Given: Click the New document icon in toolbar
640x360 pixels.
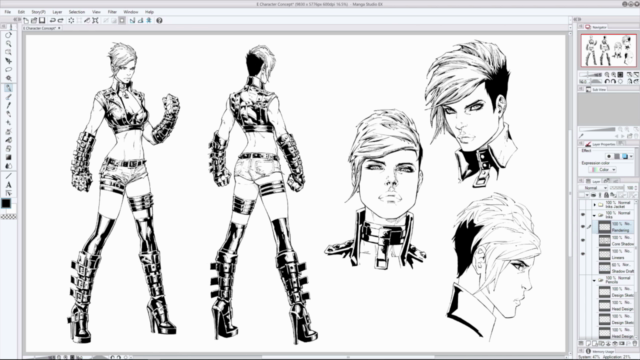Looking at the screenshot, I should (x=26, y=20).
